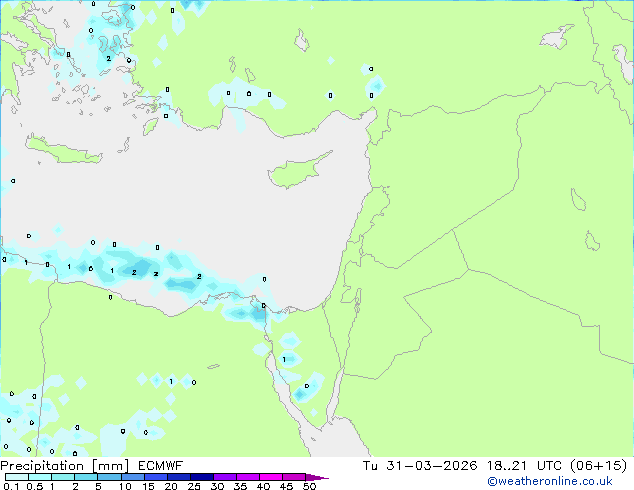Click the 15–20 mm legend swatch
Viewport: 634px width, 490px height.
coord(155,477)
